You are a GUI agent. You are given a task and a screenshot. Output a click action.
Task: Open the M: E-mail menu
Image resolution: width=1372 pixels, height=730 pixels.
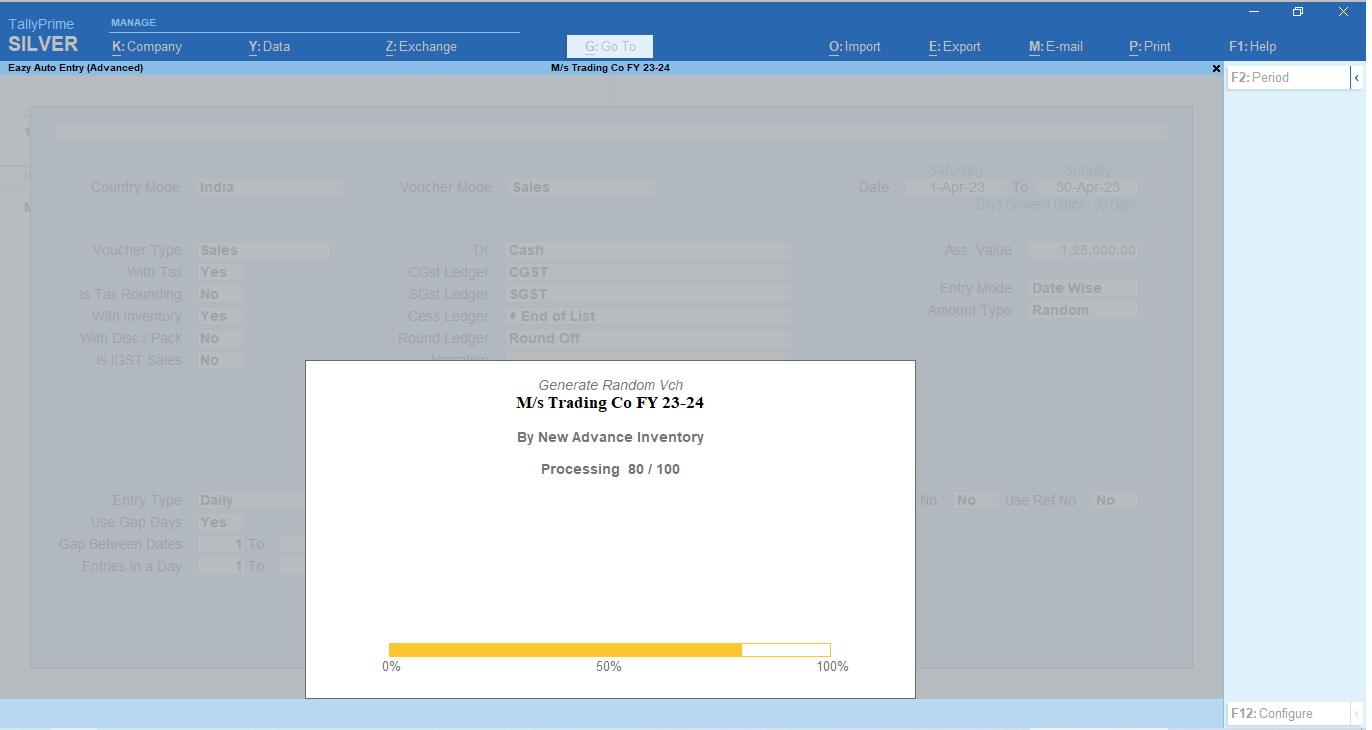pyautogui.click(x=1055, y=46)
